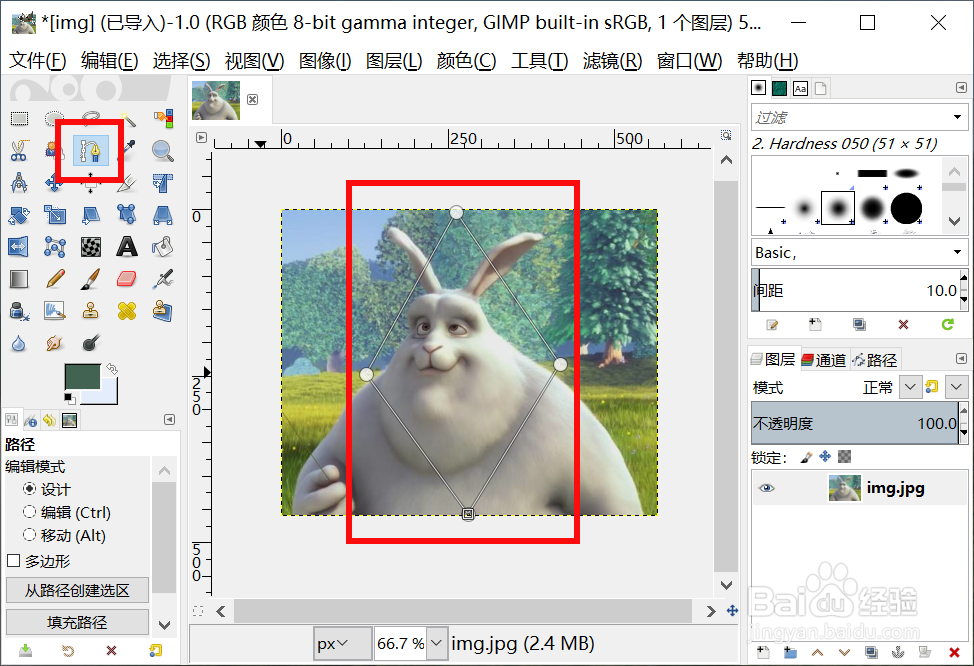Toggle the Quick Mask button below rulers
974x666 pixels.
[198, 611]
